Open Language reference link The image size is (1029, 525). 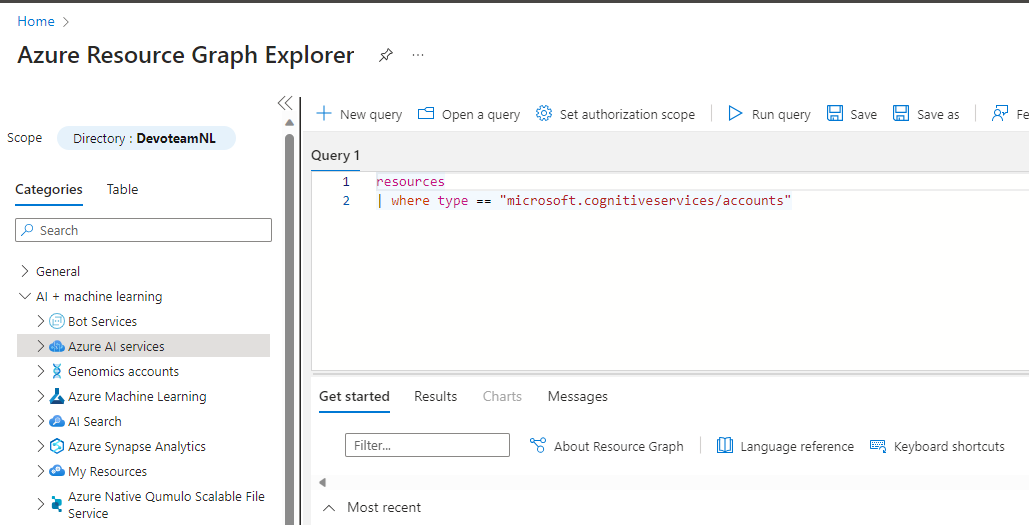(x=797, y=446)
